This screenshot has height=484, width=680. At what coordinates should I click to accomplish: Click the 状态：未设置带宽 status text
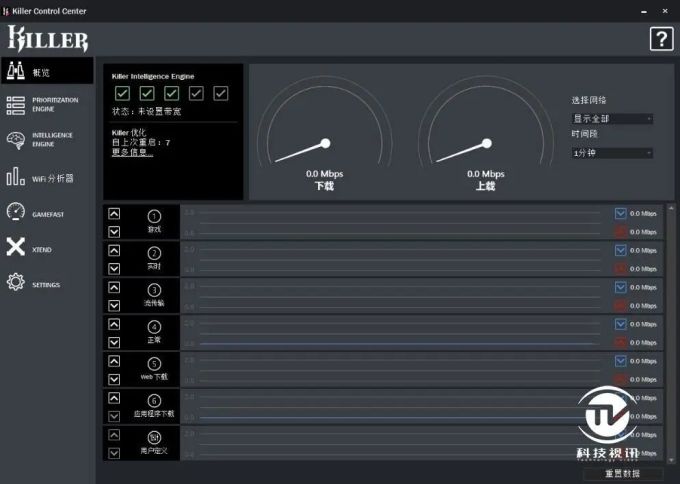click(146, 111)
